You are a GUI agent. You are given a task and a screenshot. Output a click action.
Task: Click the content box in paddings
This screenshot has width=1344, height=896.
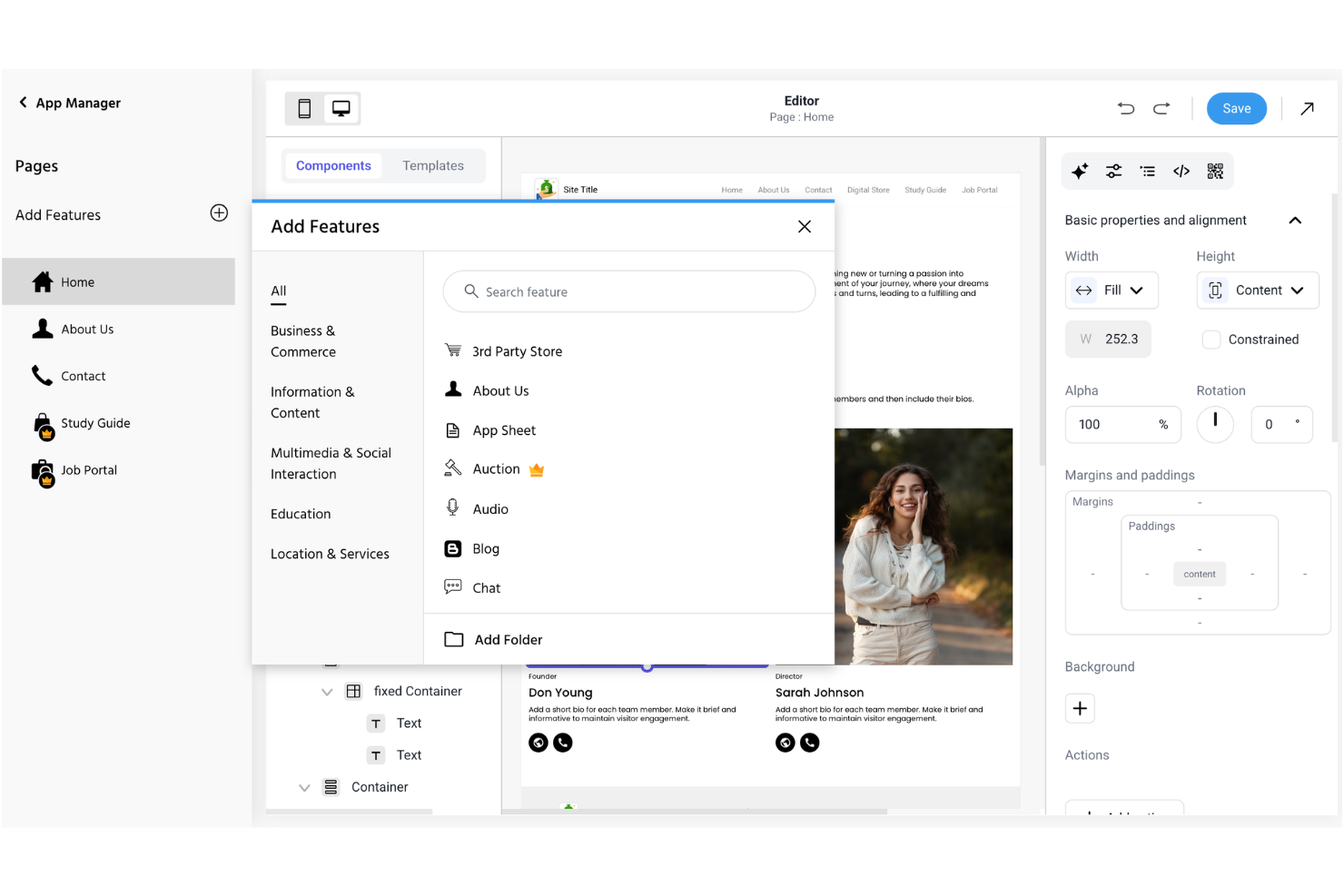tap(1199, 575)
